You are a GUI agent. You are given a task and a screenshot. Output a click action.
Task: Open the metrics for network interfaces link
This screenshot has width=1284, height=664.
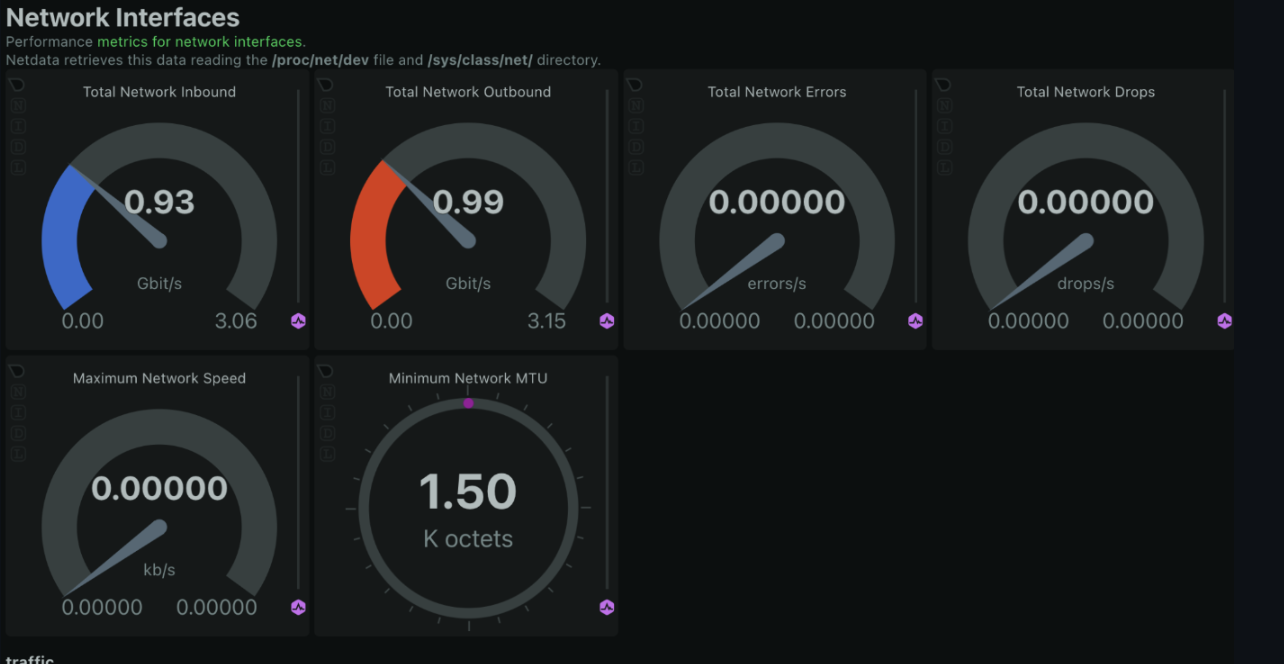[199, 41]
